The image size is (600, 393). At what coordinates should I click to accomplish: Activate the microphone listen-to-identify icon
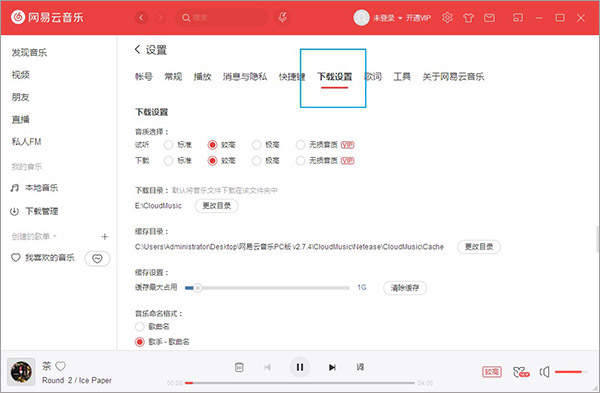point(282,17)
